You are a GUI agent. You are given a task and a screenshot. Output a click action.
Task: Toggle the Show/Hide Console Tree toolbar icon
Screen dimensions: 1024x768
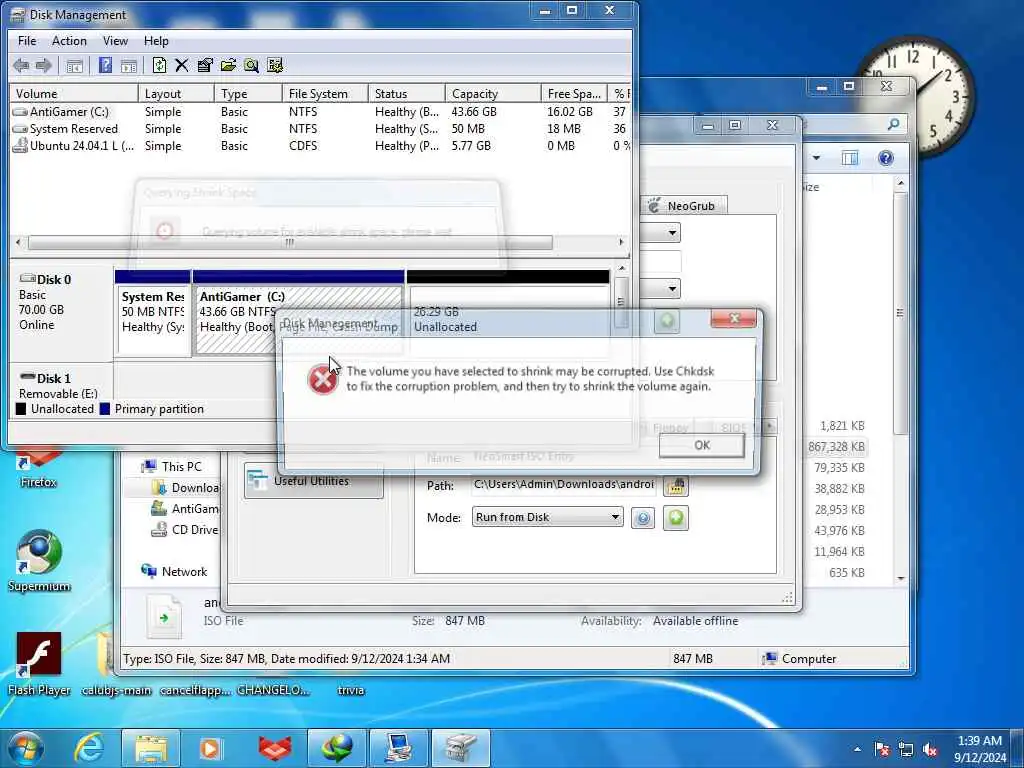[74, 65]
